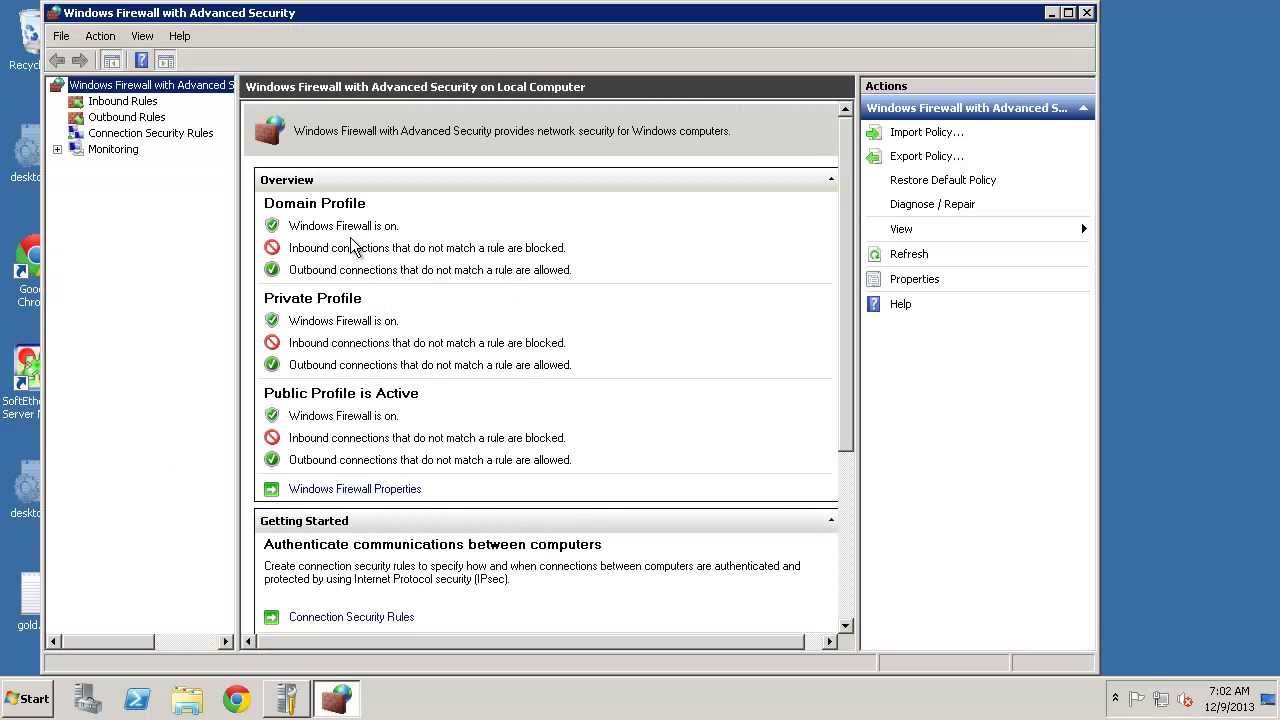
Task: Click the Forward arrow in the toolbar
Action: (80, 61)
